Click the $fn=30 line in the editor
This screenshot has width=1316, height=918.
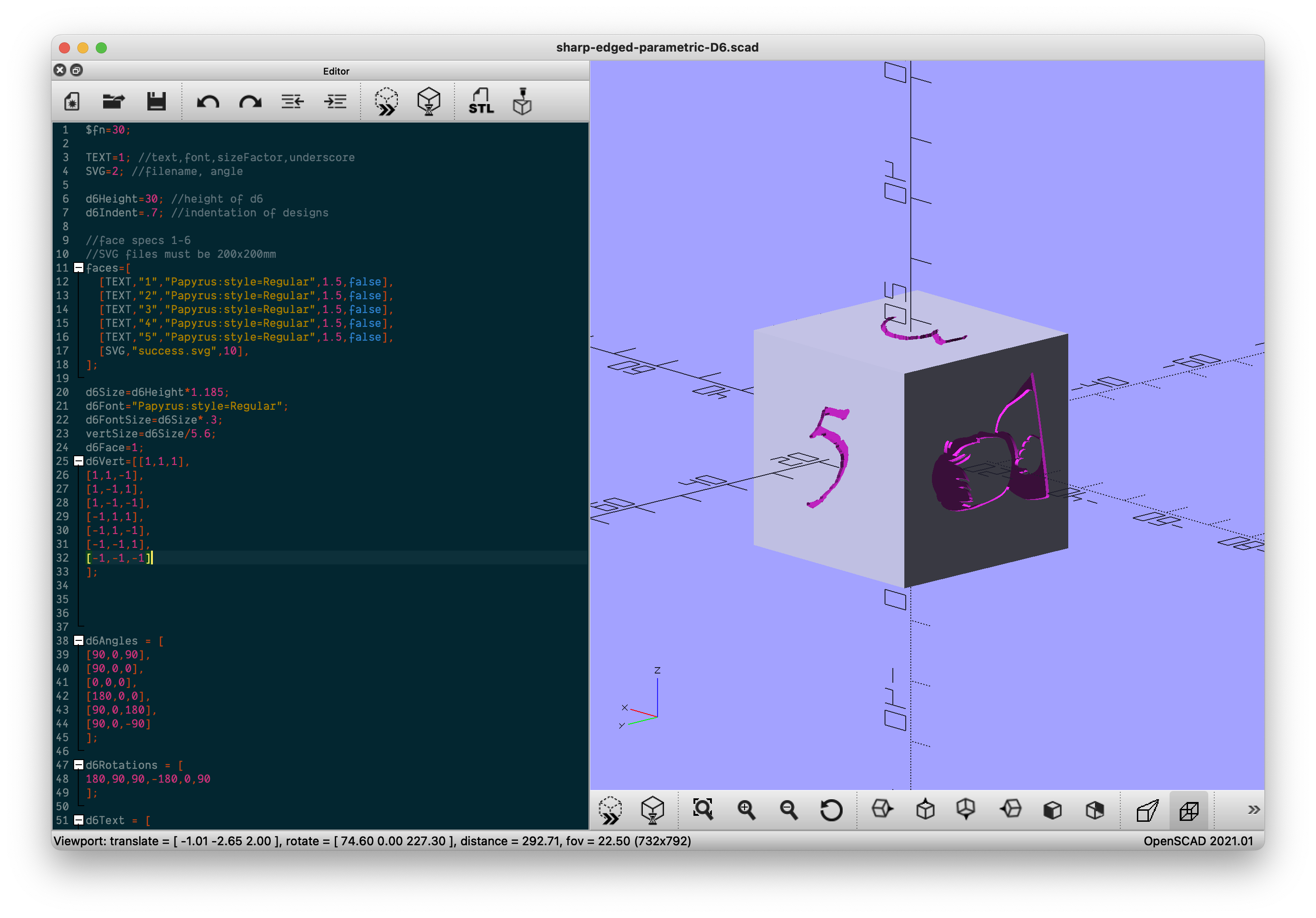[108, 130]
